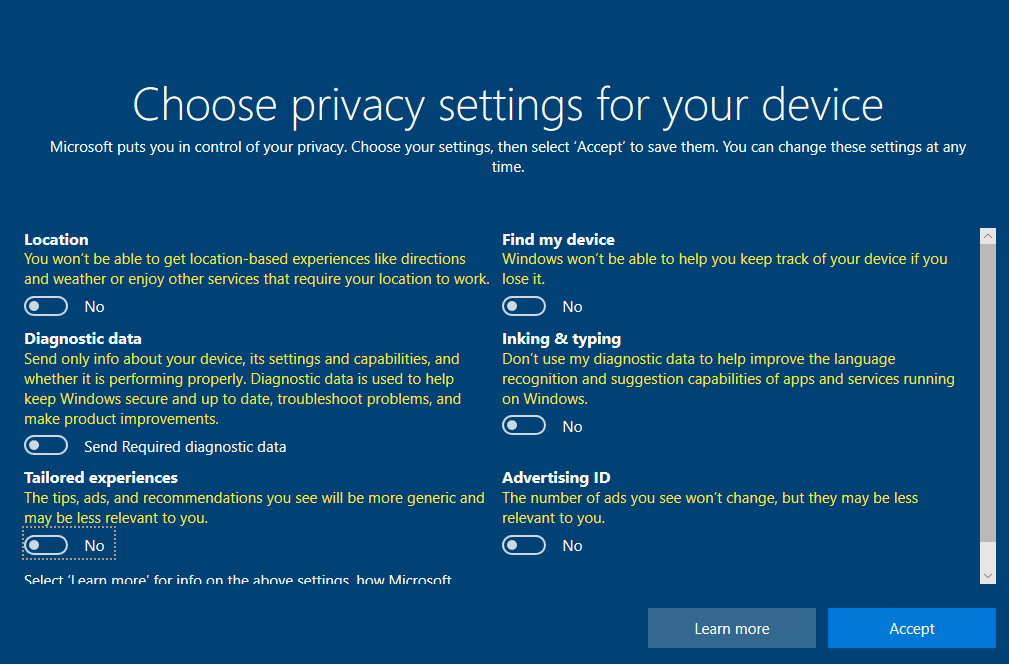Click the vertical scrollbar thumb

coord(988,392)
